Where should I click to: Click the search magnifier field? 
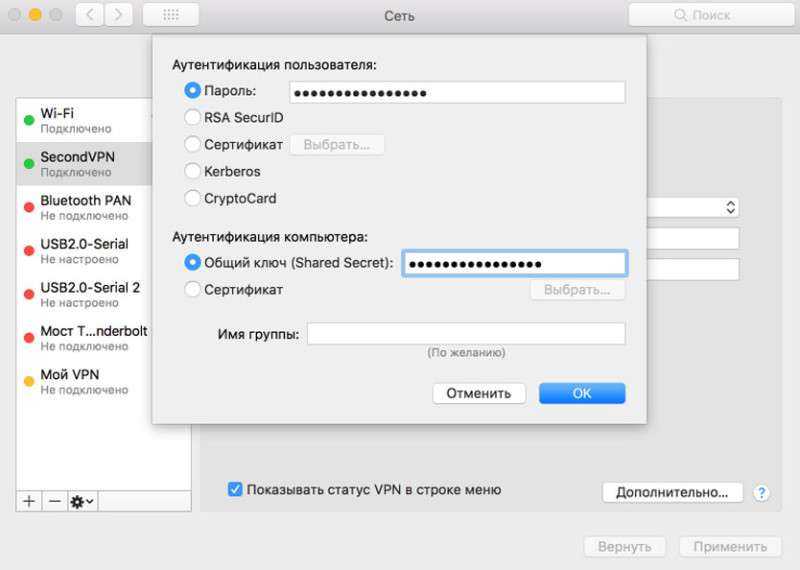point(711,15)
